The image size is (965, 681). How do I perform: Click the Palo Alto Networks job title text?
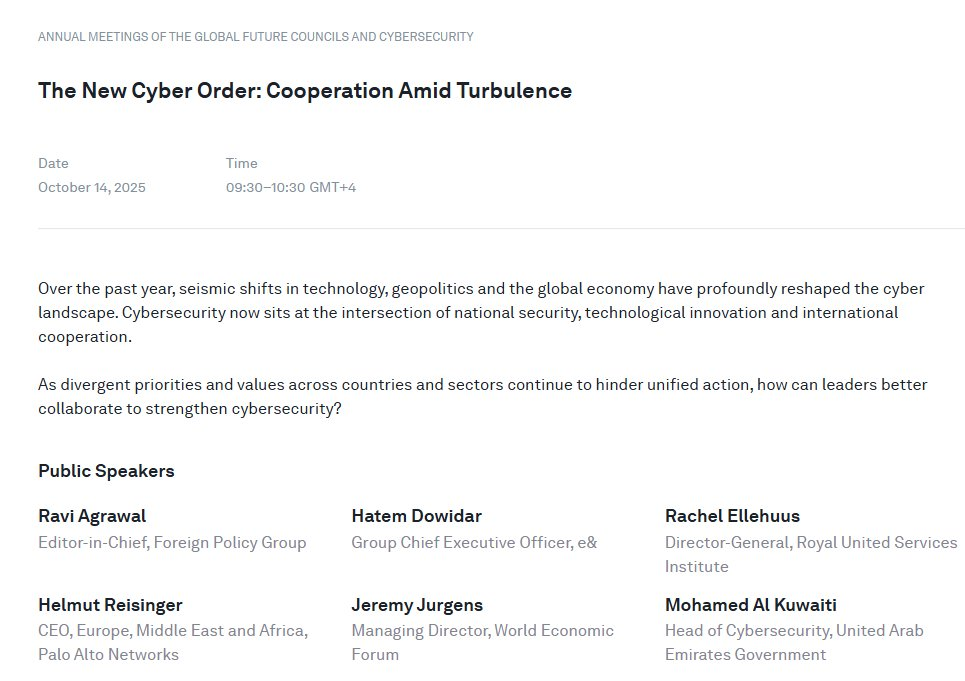click(172, 643)
